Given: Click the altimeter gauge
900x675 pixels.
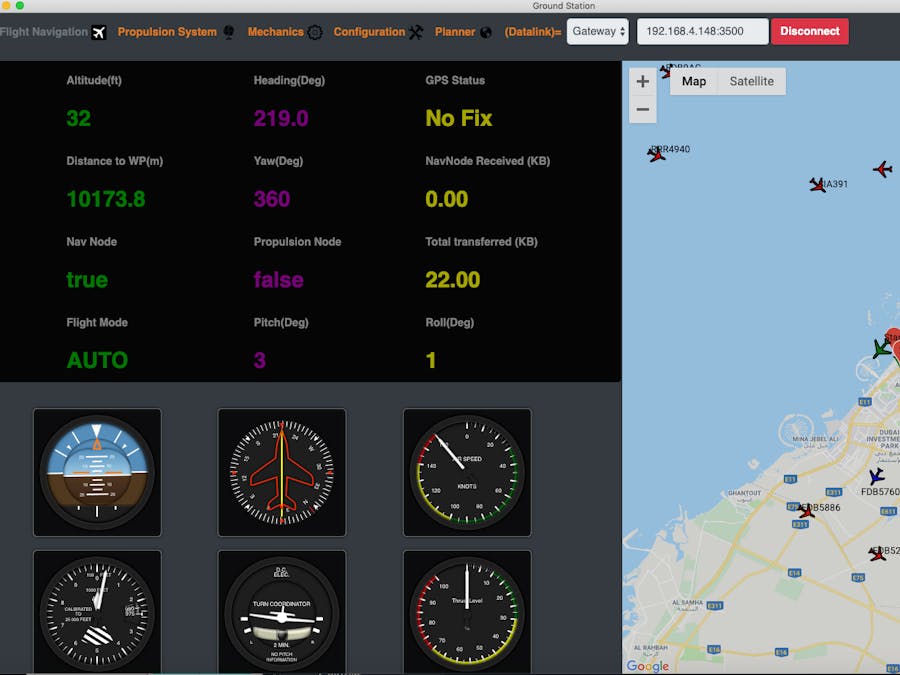Looking at the screenshot, I should [97, 612].
